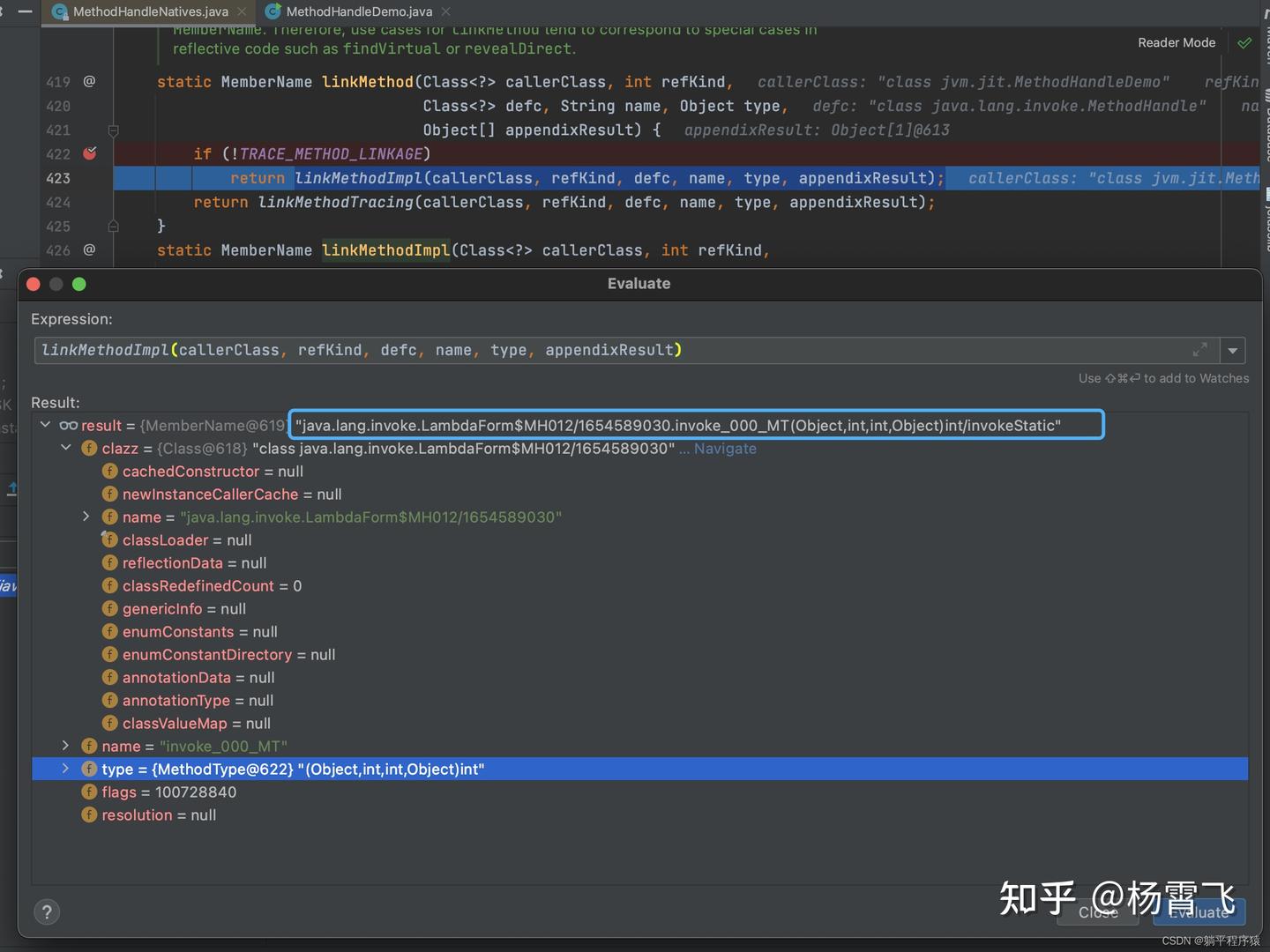Collapse the result MemberName node
The width and height of the screenshot is (1270, 952).
pos(45,425)
